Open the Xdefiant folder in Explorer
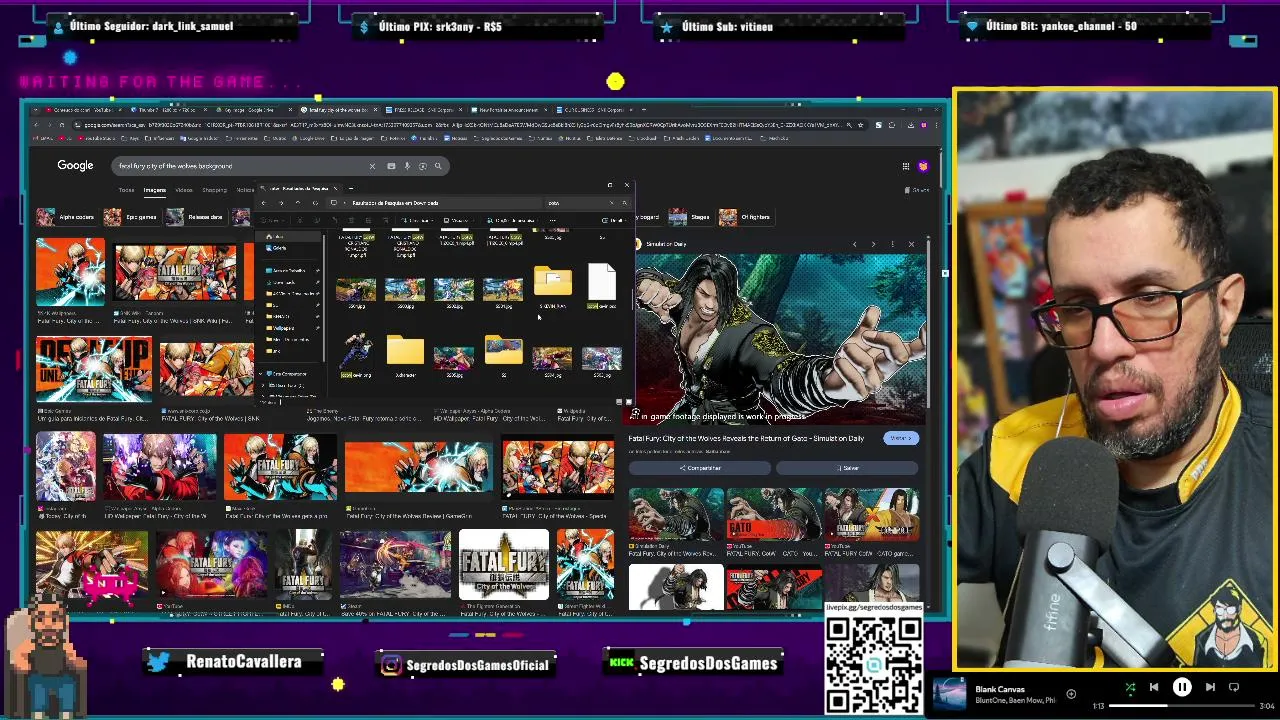This screenshot has width=1280, height=720. point(405,350)
